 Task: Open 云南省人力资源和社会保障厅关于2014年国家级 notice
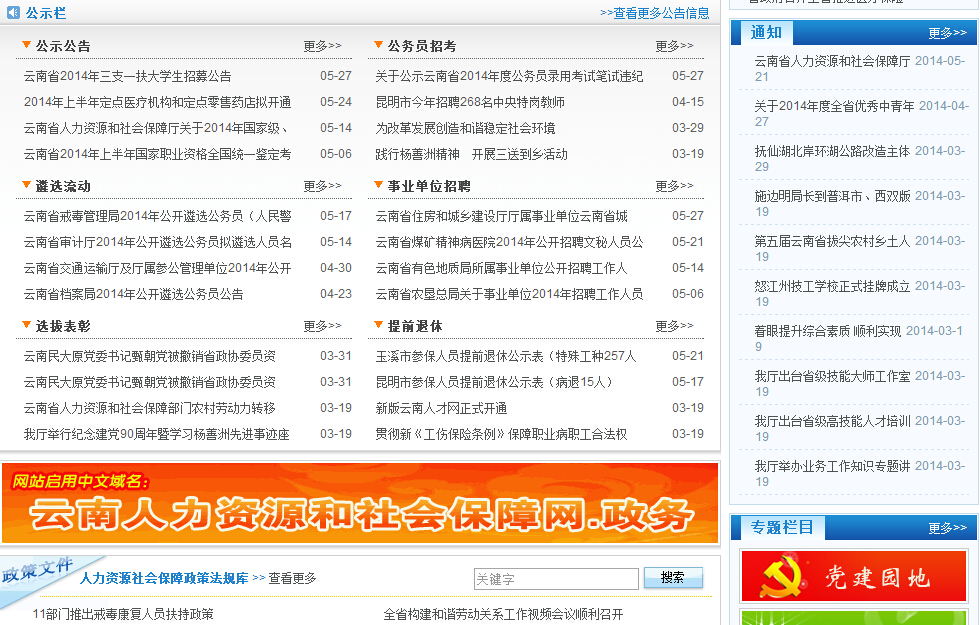(156, 128)
